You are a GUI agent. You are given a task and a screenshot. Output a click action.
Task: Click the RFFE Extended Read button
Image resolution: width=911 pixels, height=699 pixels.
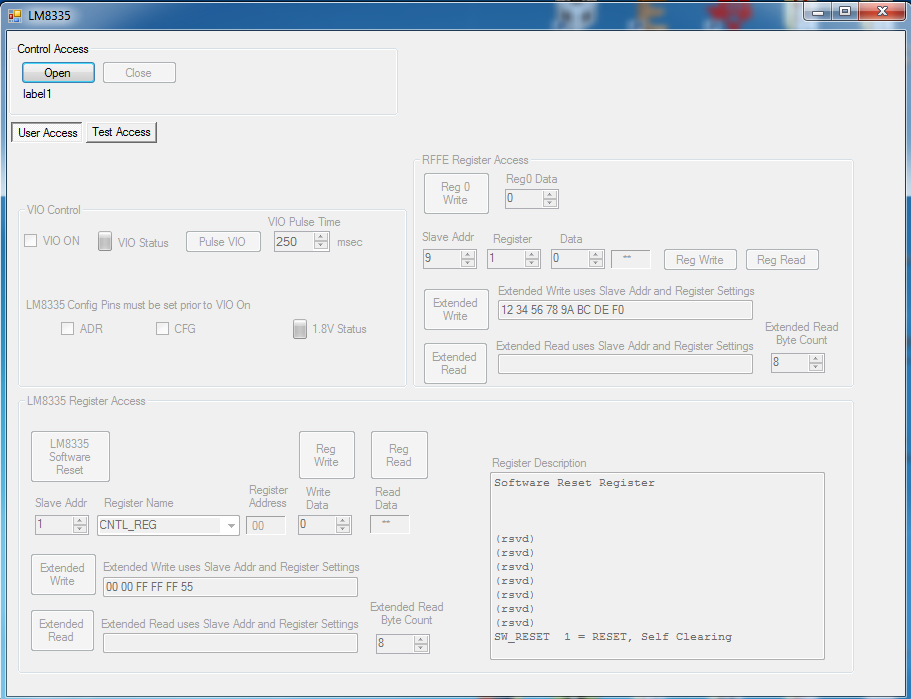tap(455, 363)
